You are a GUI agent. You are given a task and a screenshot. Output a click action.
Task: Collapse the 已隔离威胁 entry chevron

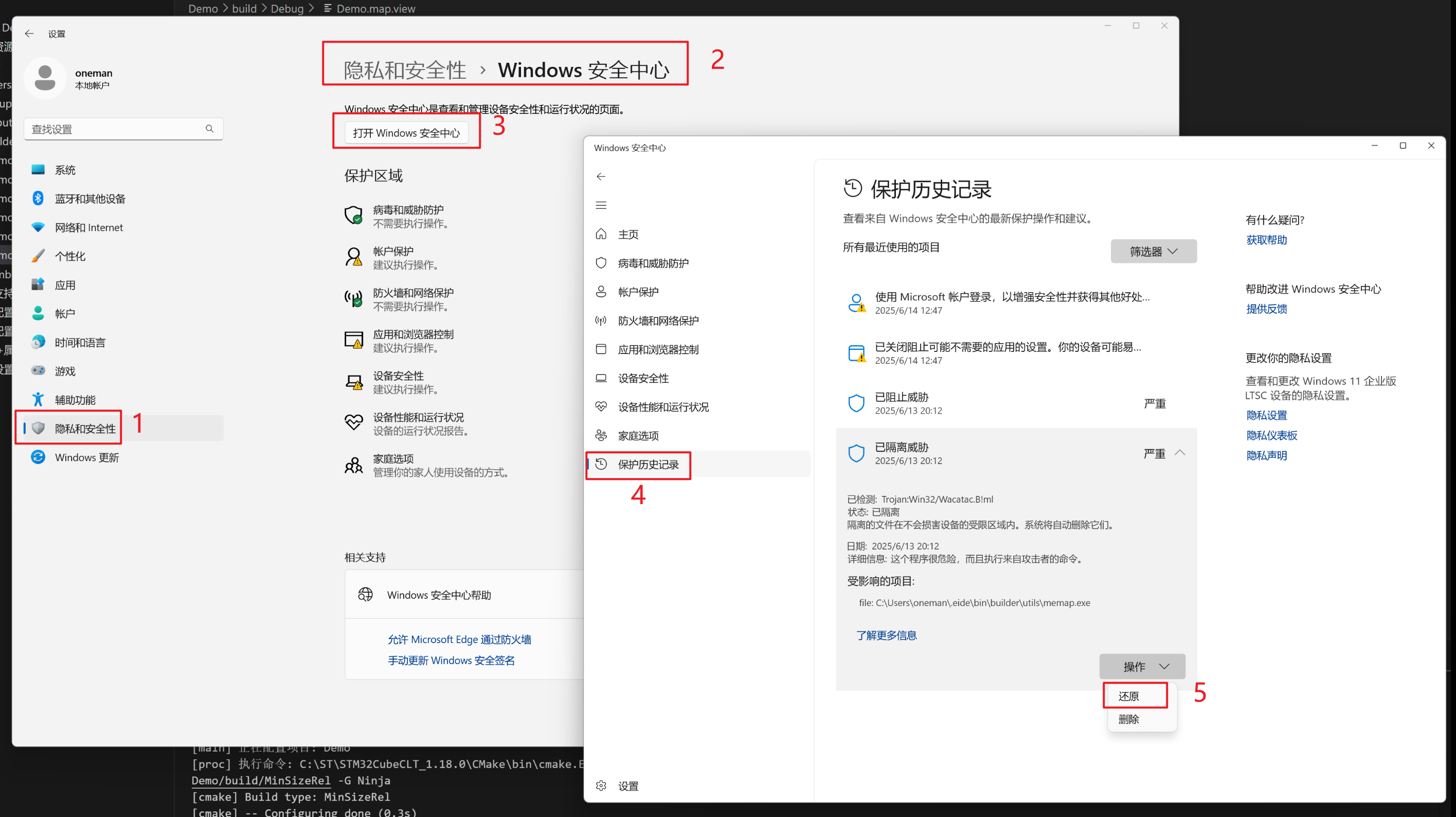[x=1180, y=453]
